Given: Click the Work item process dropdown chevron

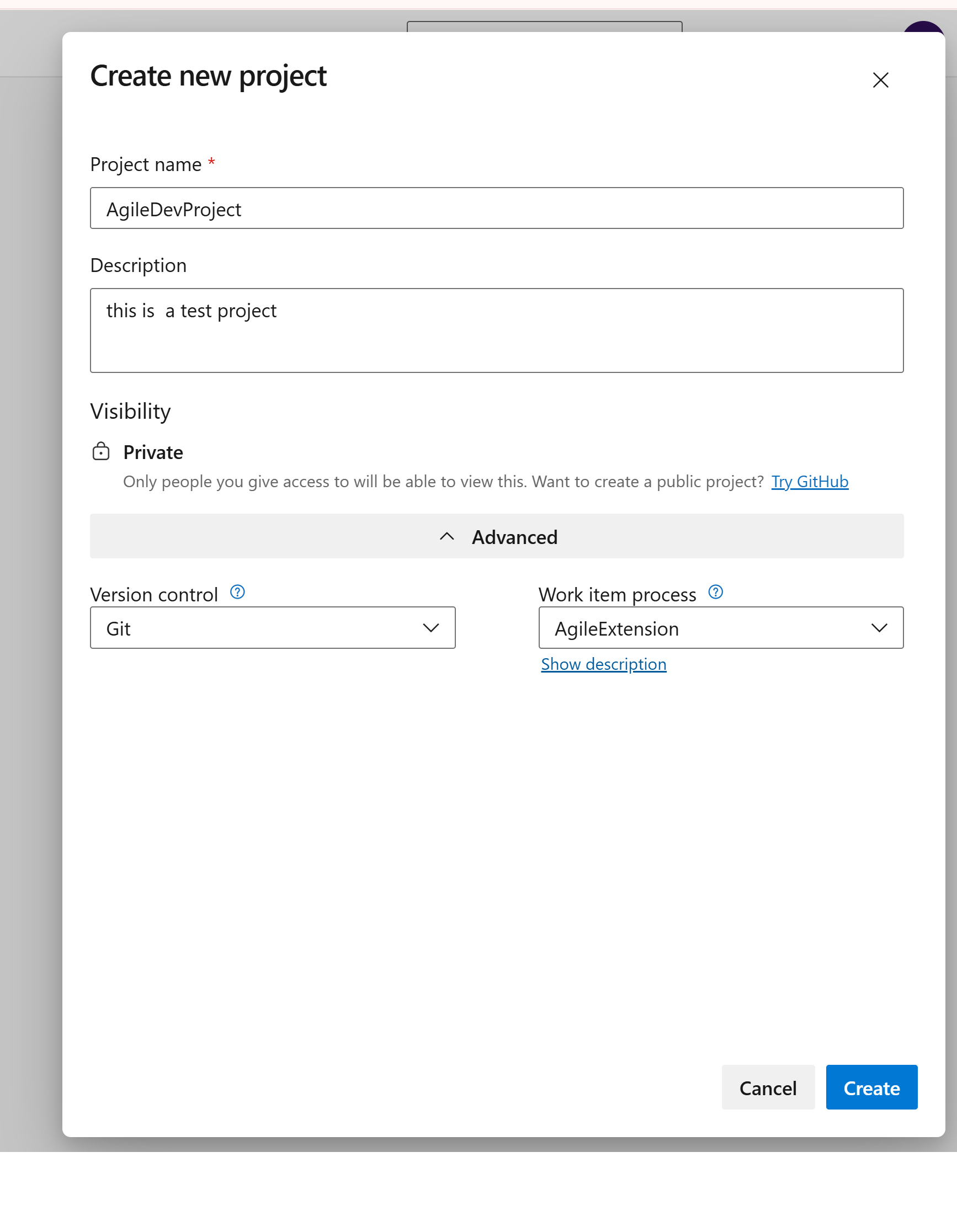Looking at the screenshot, I should click(x=880, y=627).
